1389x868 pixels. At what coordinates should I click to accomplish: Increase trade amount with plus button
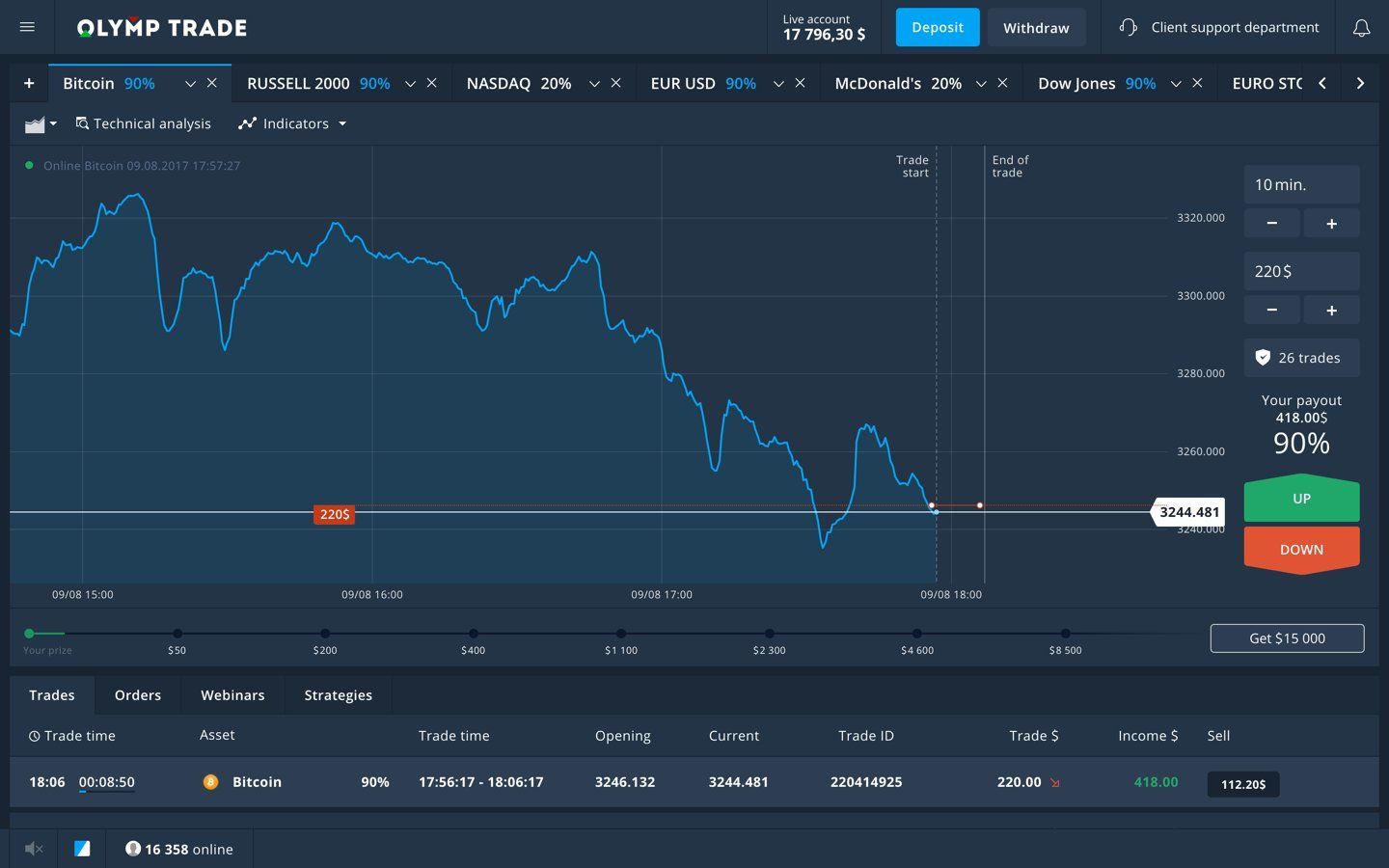[x=1331, y=310]
